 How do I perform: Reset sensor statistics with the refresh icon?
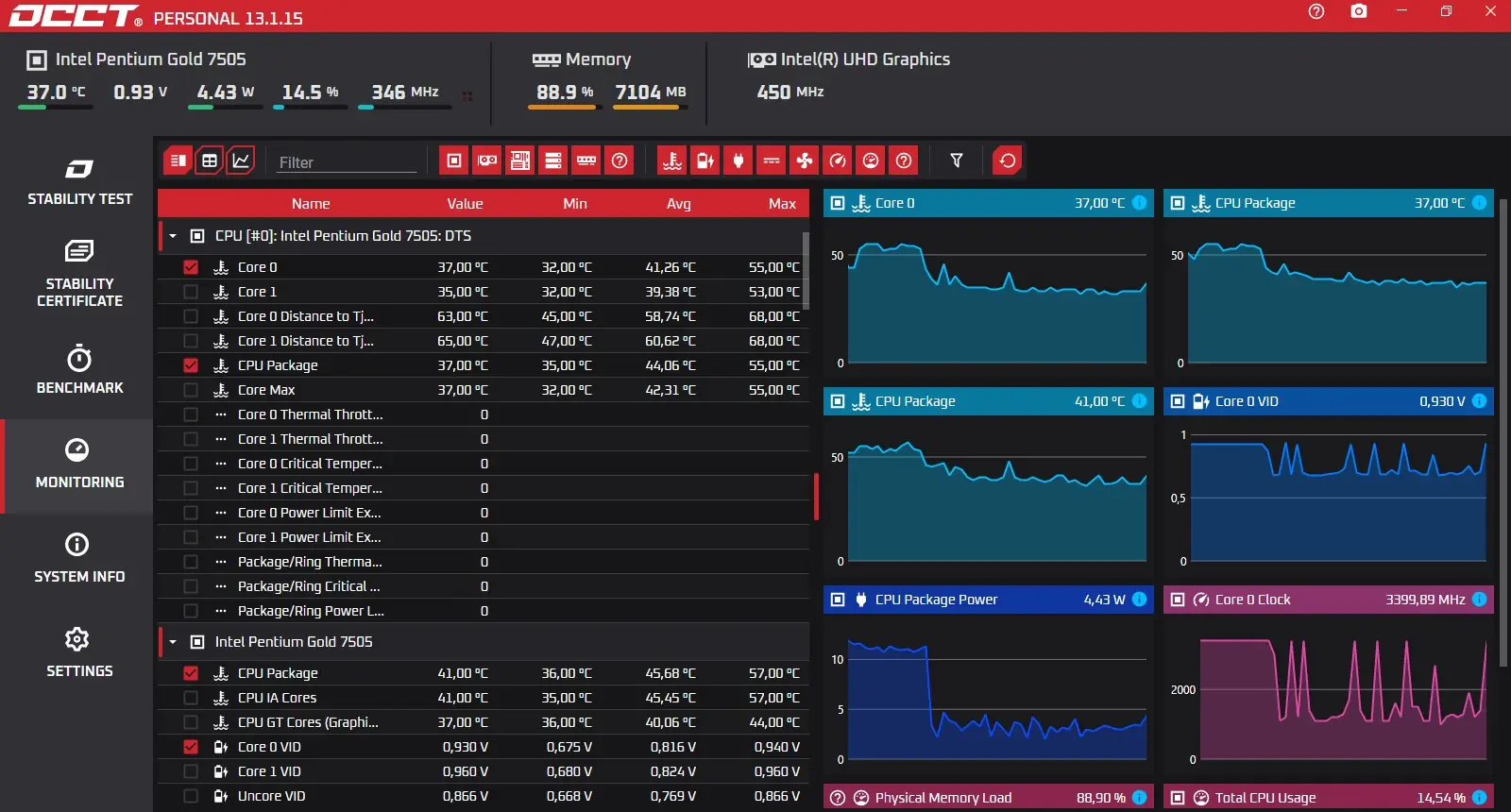pos(1008,161)
